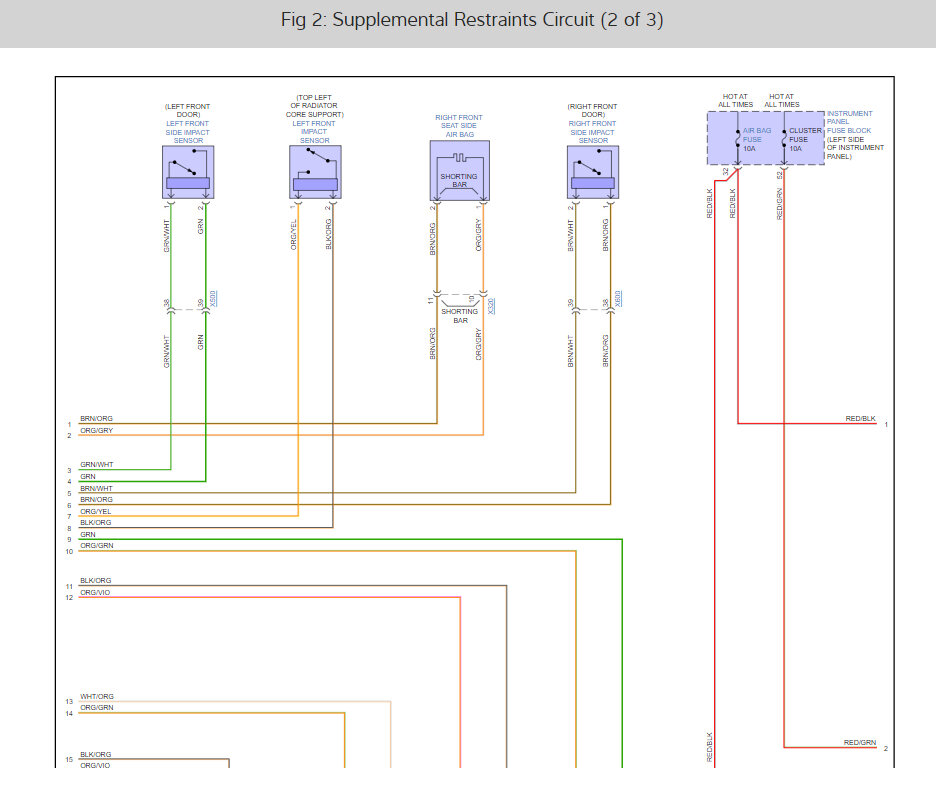Follow the X500 connector link
Viewport: 936px width, 797px height.
click(214, 299)
